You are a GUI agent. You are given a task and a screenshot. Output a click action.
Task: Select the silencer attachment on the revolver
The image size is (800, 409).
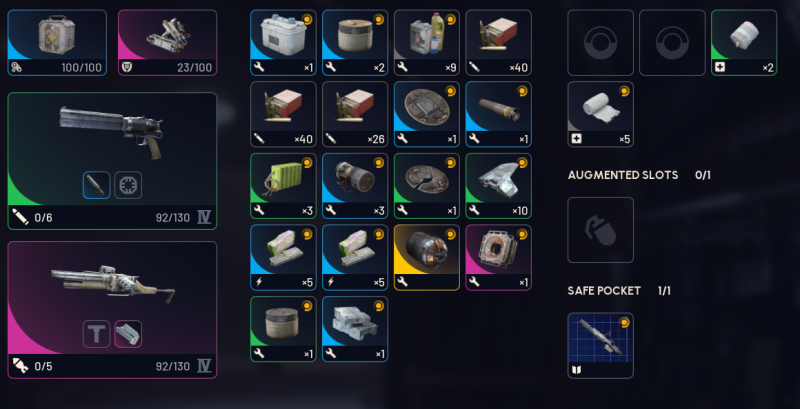pos(96,185)
